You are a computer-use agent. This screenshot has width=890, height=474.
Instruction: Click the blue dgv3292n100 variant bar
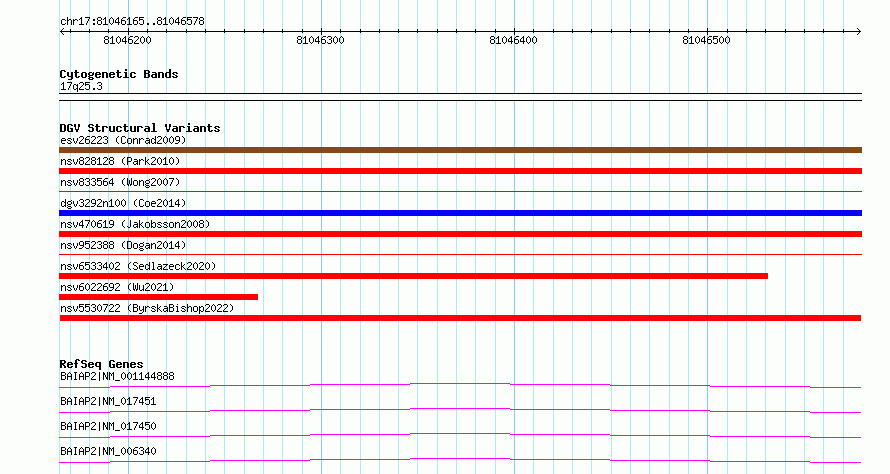pos(460,213)
